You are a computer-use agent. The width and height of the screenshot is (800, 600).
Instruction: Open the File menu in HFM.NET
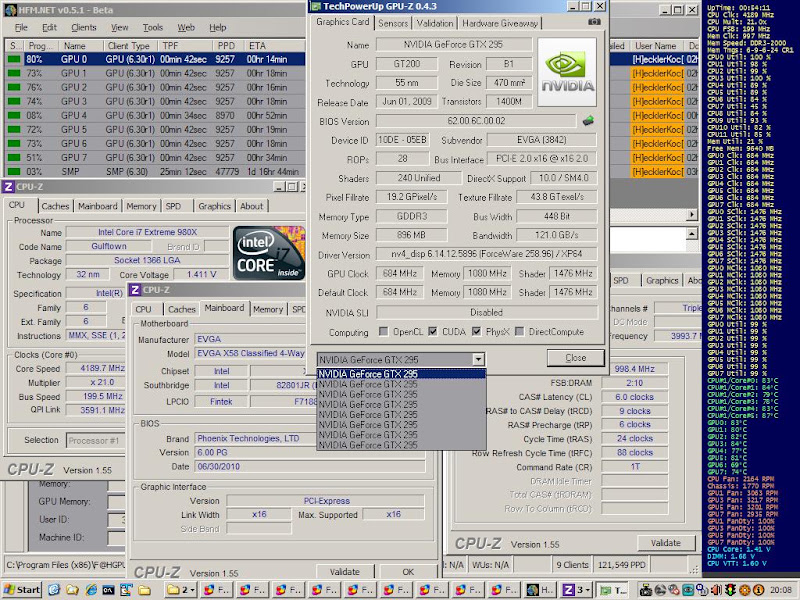[21, 28]
